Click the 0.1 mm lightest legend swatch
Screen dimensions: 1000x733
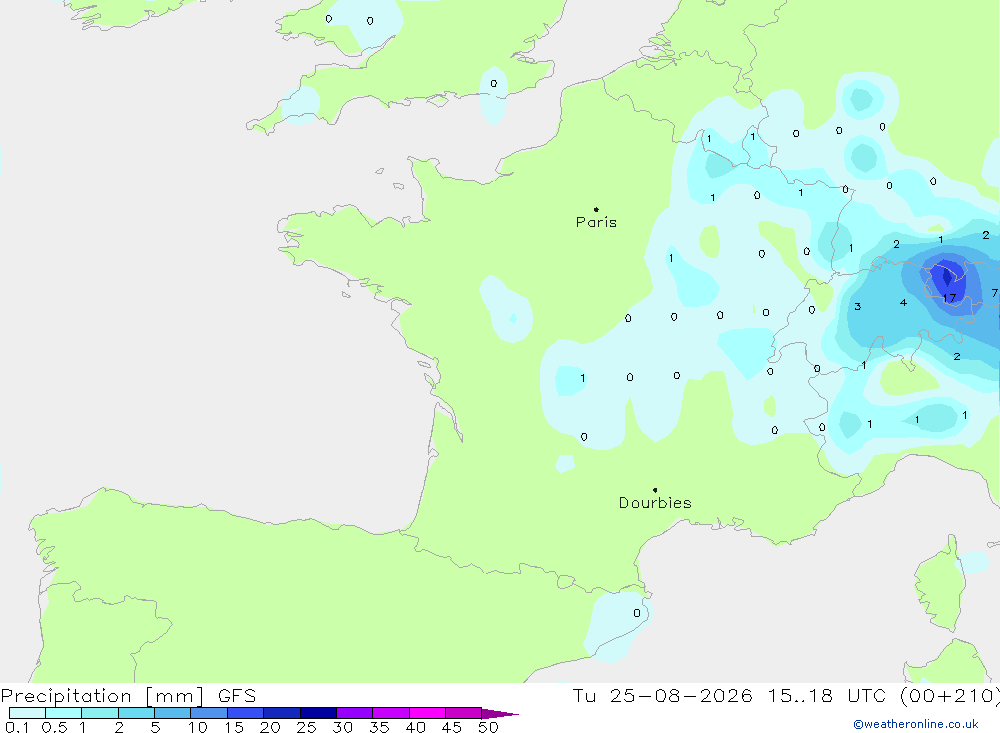[27, 713]
